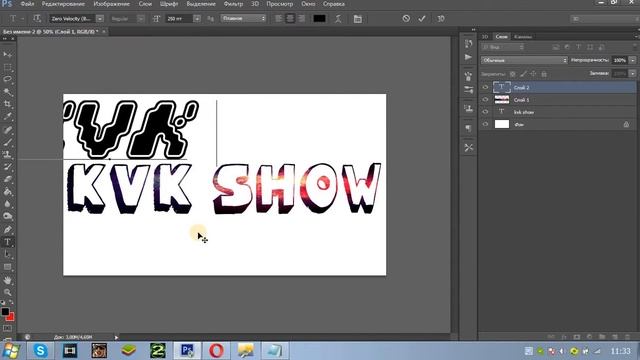Select the Zoom tool

(x=7, y=292)
